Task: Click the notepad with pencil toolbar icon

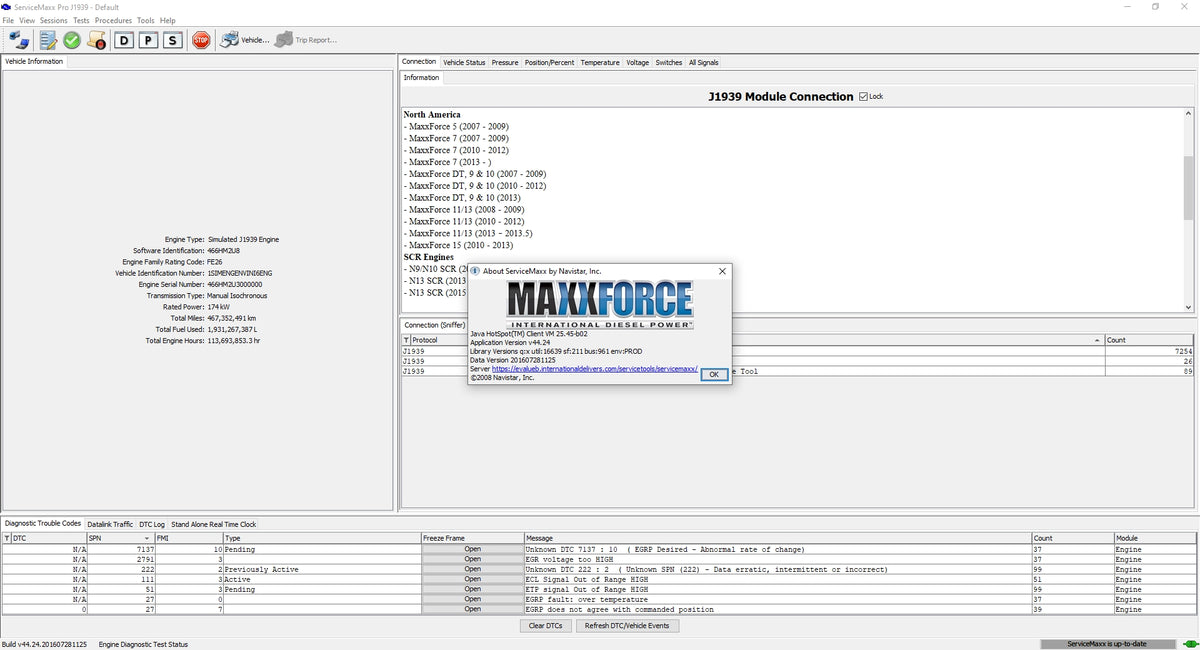Action: (47, 40)
